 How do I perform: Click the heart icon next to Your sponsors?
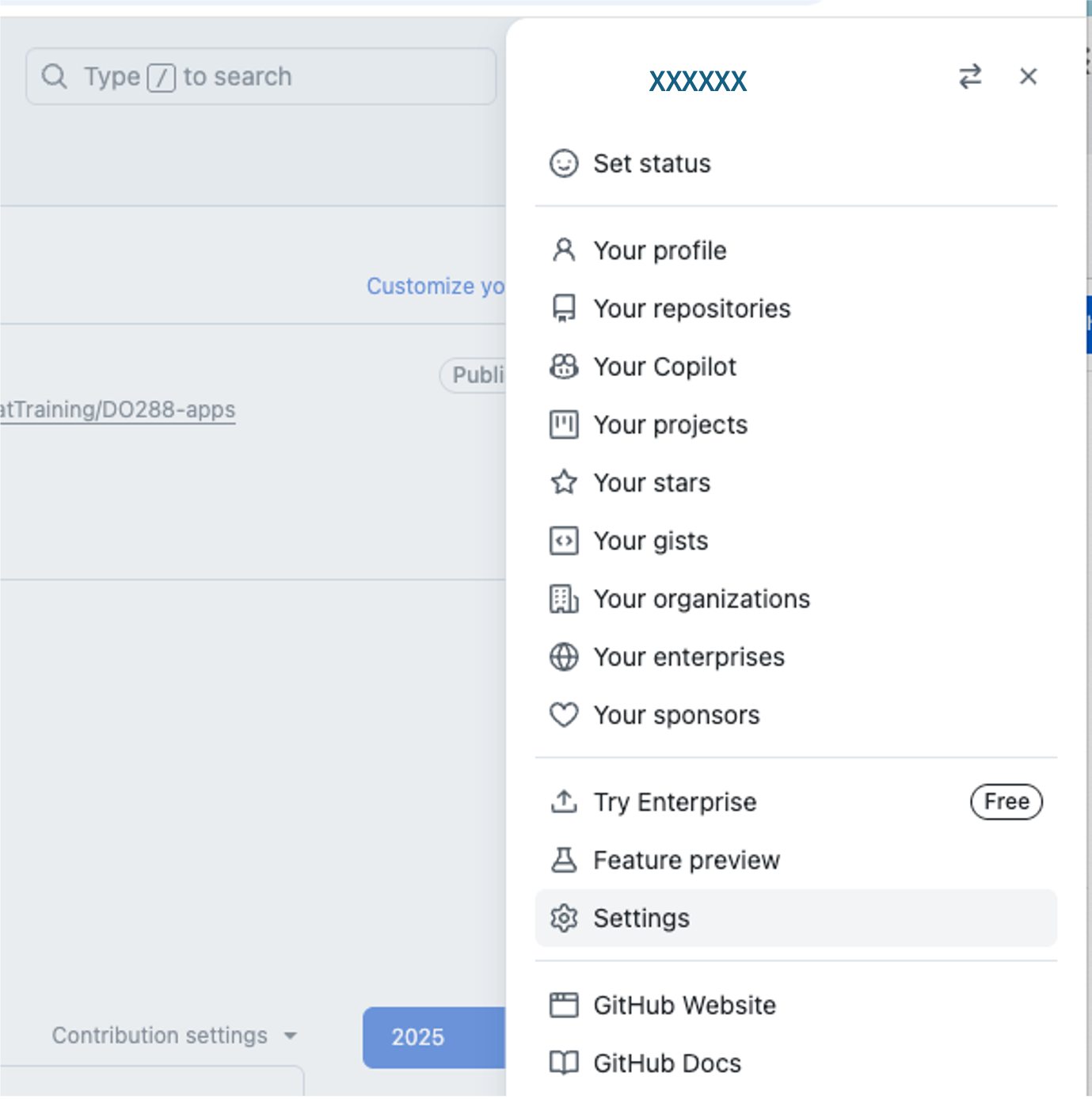point(564,714)
